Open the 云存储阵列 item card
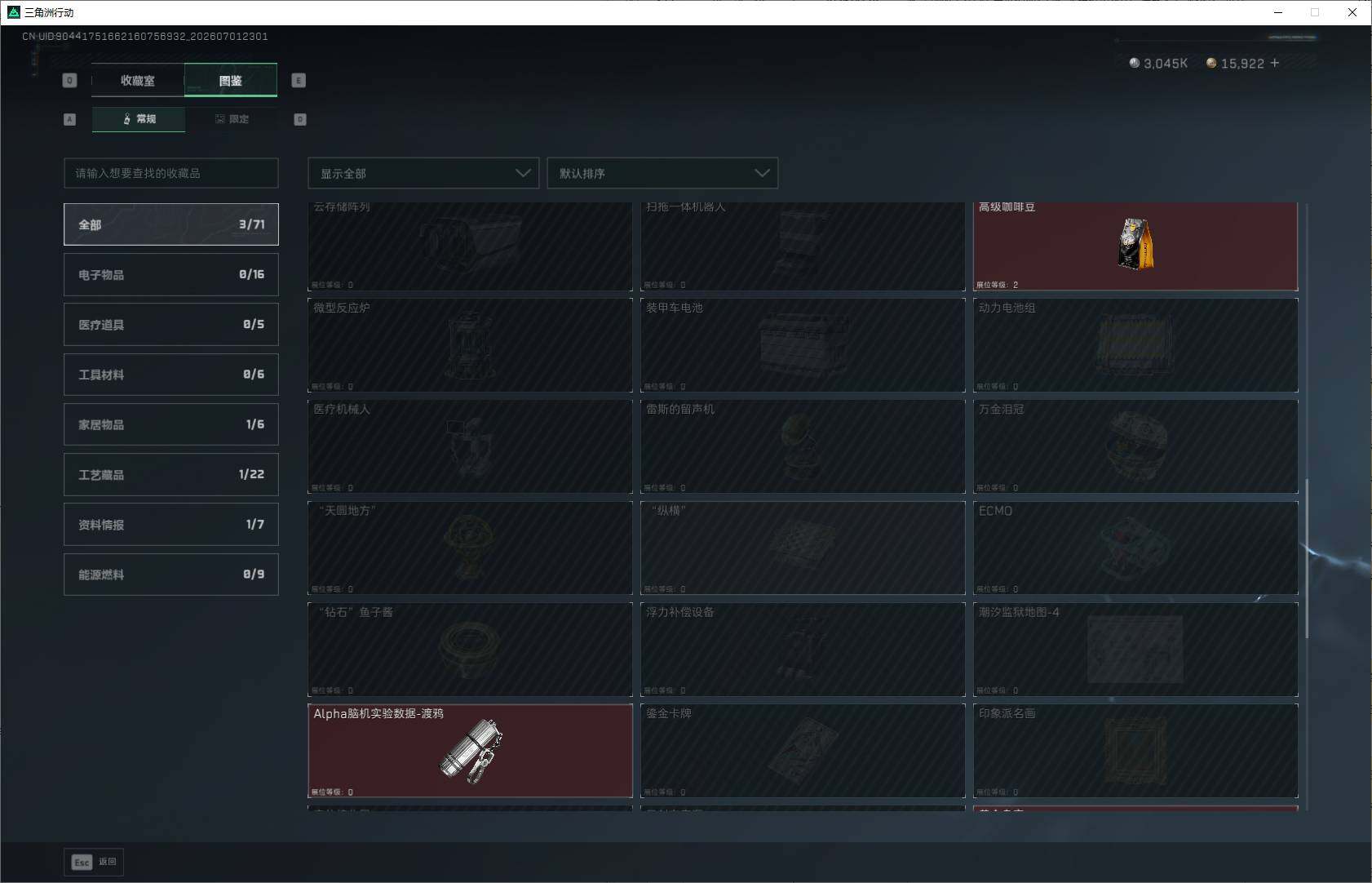 (x=470, y=246)
